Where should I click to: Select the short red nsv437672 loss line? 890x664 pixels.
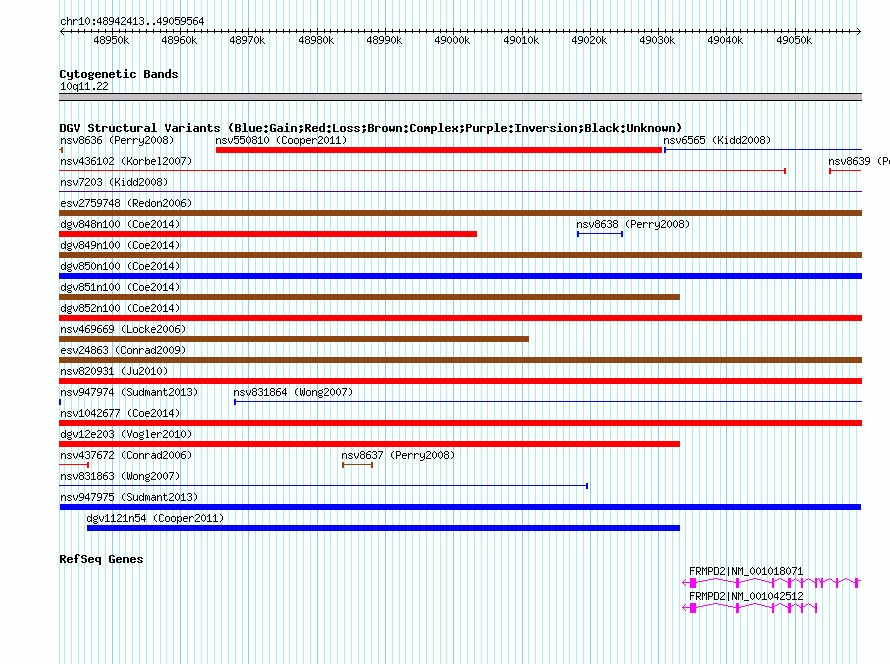pyautogui.click(x=74, y=465)
